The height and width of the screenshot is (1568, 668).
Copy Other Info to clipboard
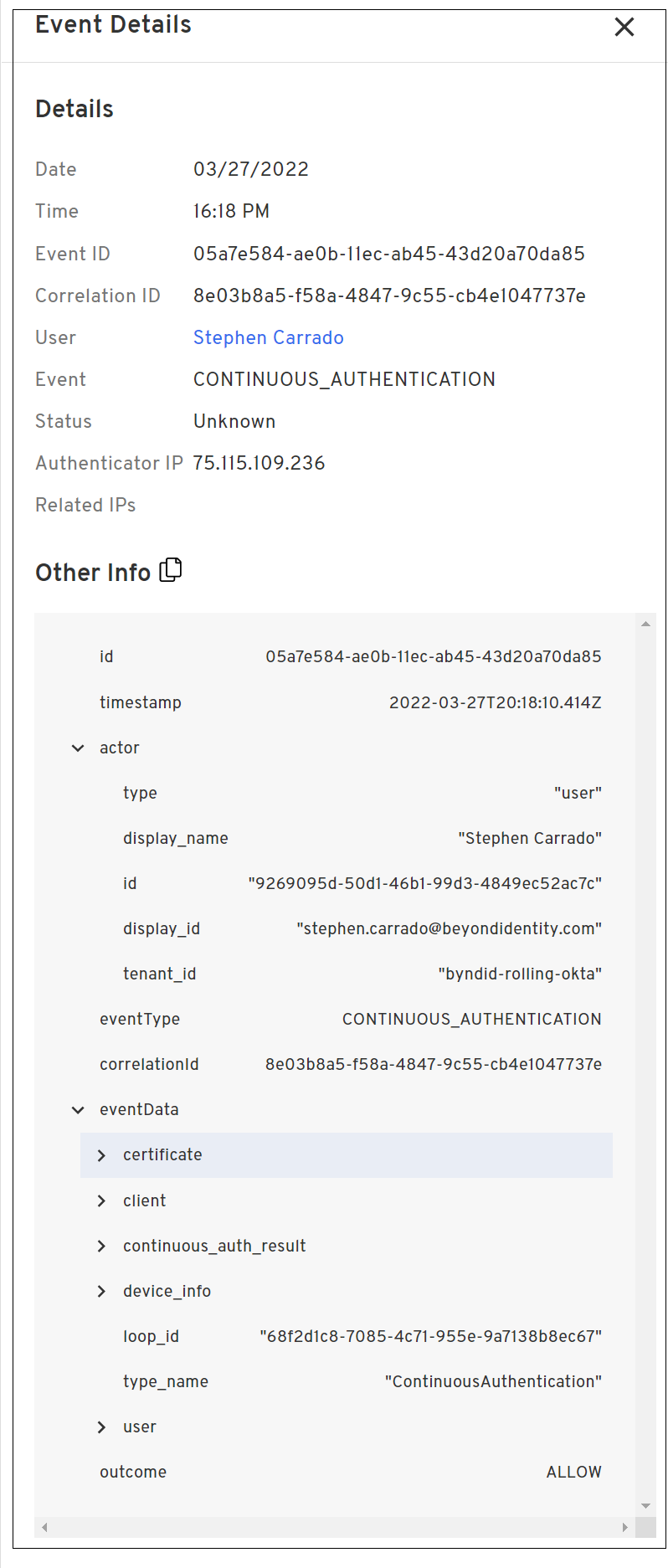(x=171, y=570)
